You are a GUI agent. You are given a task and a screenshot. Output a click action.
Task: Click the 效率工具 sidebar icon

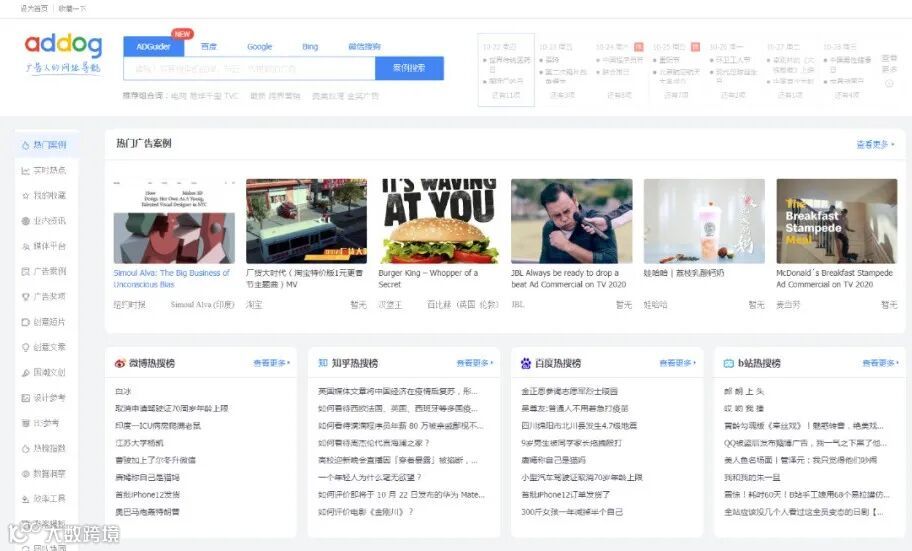pyautogui.click(x=26, y=499)
